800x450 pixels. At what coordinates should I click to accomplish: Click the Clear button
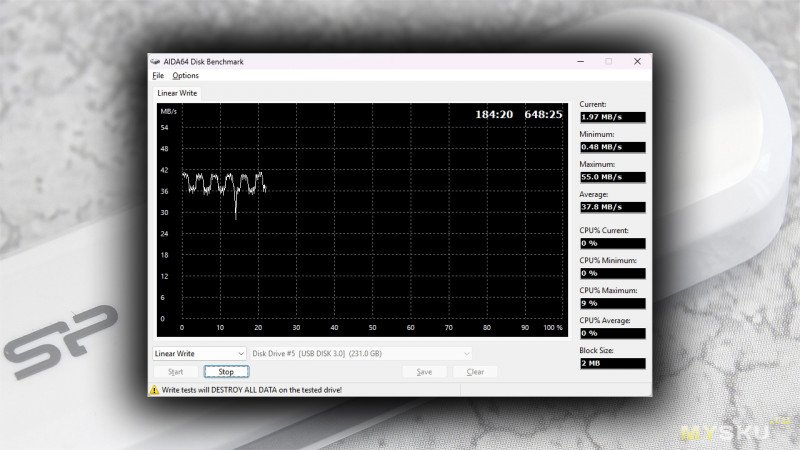475,372
